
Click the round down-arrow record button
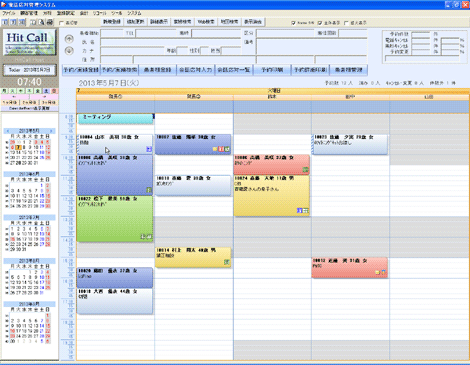(x=69, y=51)
